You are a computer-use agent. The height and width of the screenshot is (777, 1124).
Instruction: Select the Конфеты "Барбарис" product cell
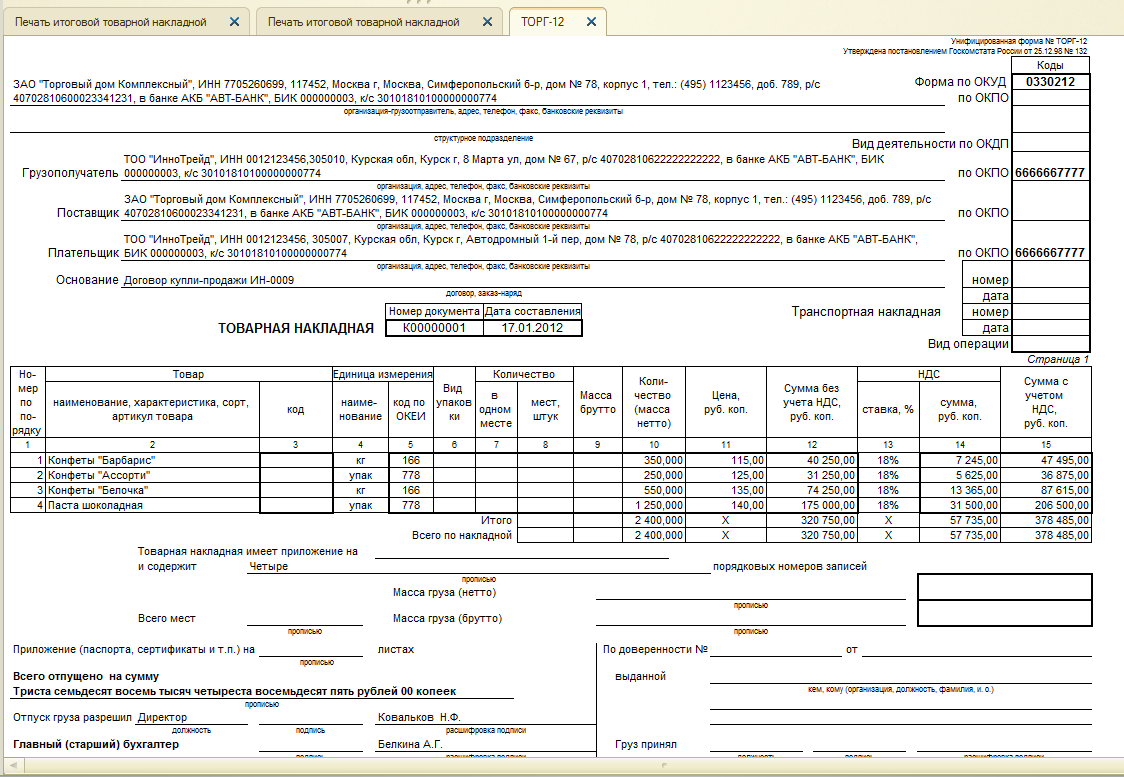(152, 460)
